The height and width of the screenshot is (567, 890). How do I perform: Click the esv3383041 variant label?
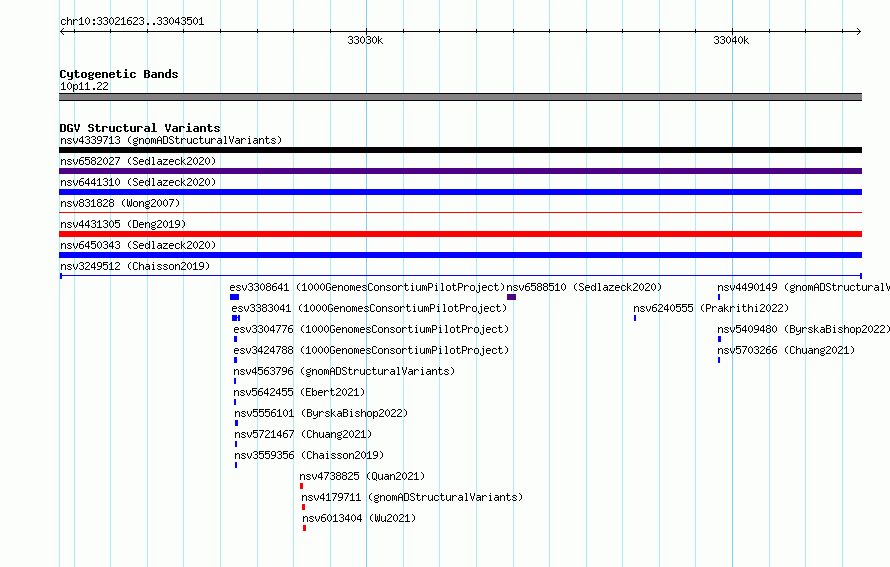pyautogui.click(x=369, y=308)
